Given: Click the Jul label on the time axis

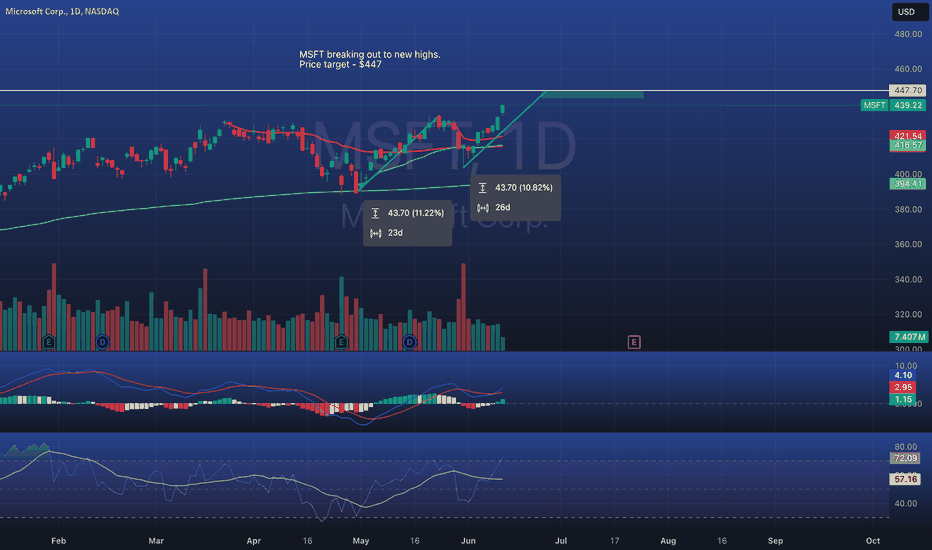Looking at the screenshot, I should click(x=561, y=540).
